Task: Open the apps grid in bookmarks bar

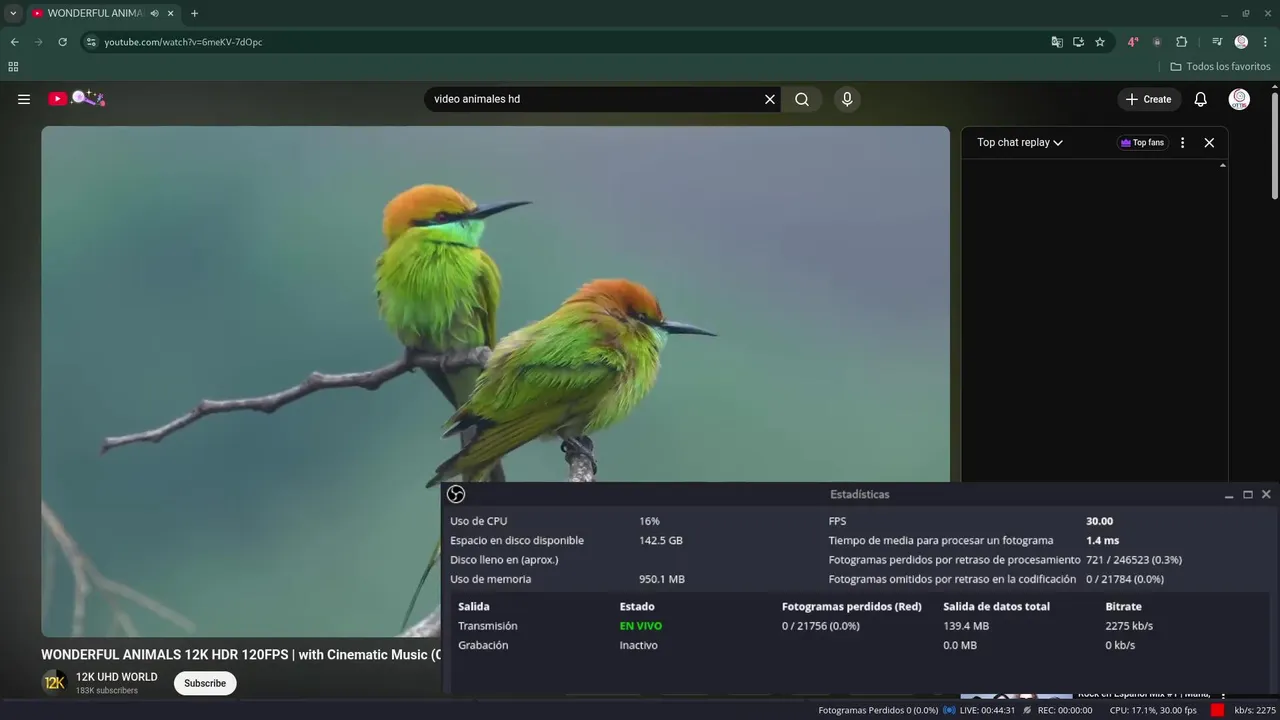Action: [x=13, y=67]
